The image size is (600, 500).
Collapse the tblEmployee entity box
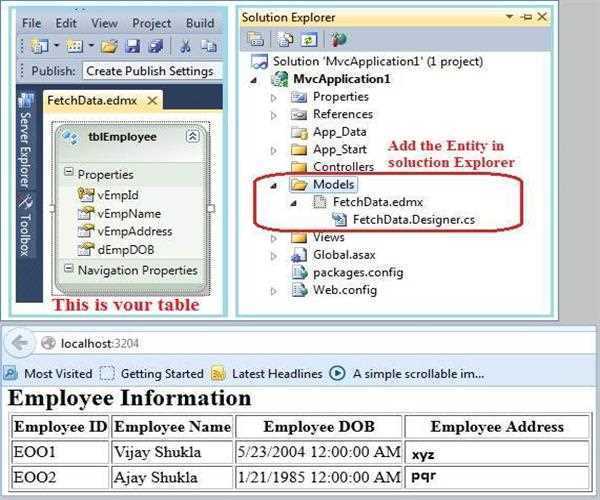[193, 136]
